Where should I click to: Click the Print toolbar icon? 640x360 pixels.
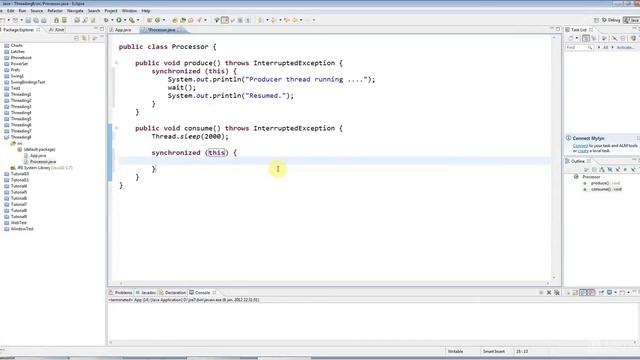tap(44, 20)
